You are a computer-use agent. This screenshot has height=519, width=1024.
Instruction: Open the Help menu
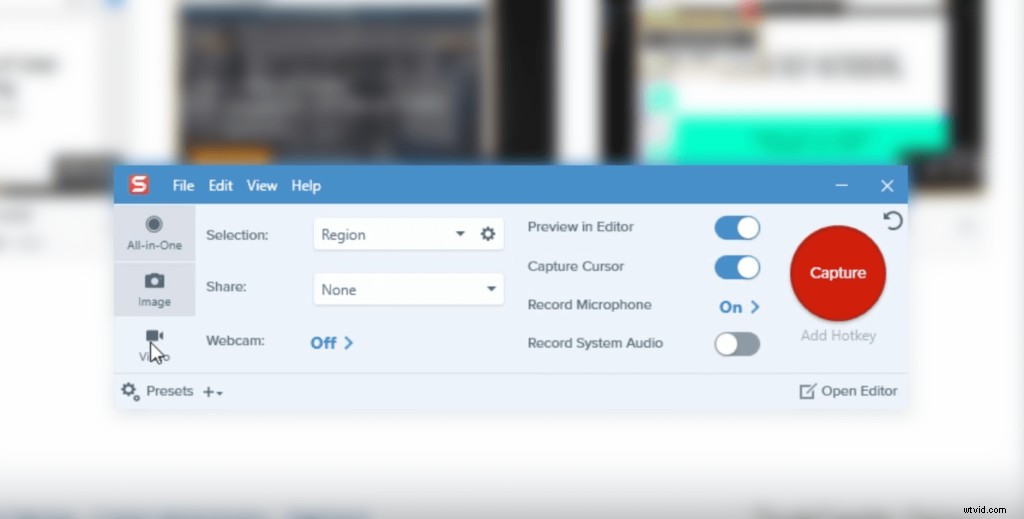(x=306, y=186)
